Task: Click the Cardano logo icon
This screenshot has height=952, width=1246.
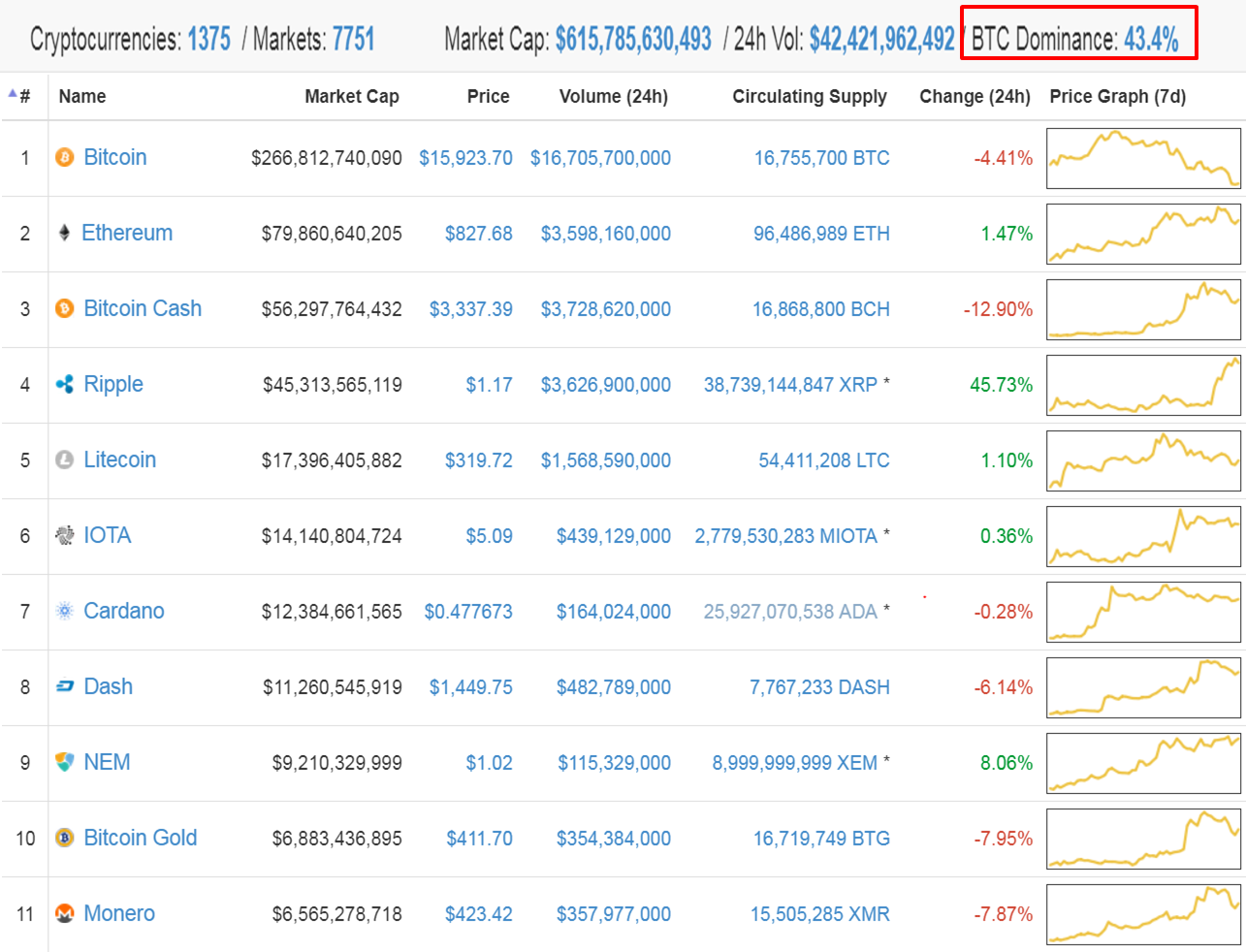Action: pyautogui.click(x=65, y=611)
